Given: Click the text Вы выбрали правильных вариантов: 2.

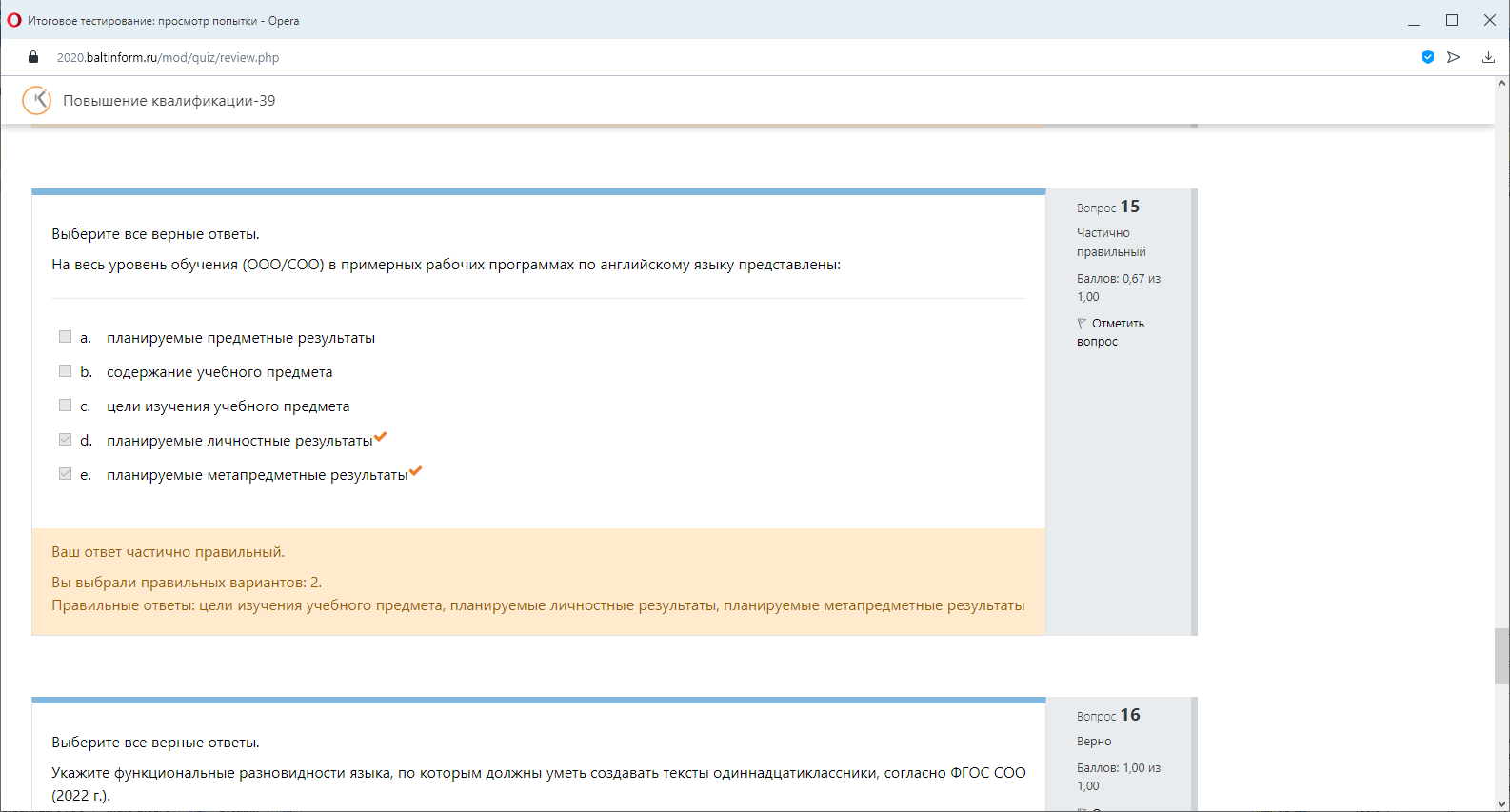Looking at the screenshot, I should (187, 583).
